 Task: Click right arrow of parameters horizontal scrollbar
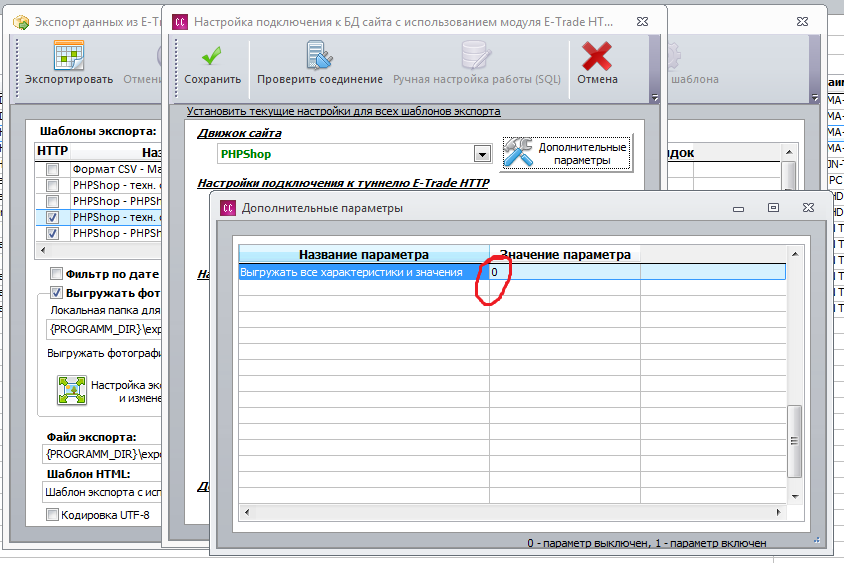(778, 512)
